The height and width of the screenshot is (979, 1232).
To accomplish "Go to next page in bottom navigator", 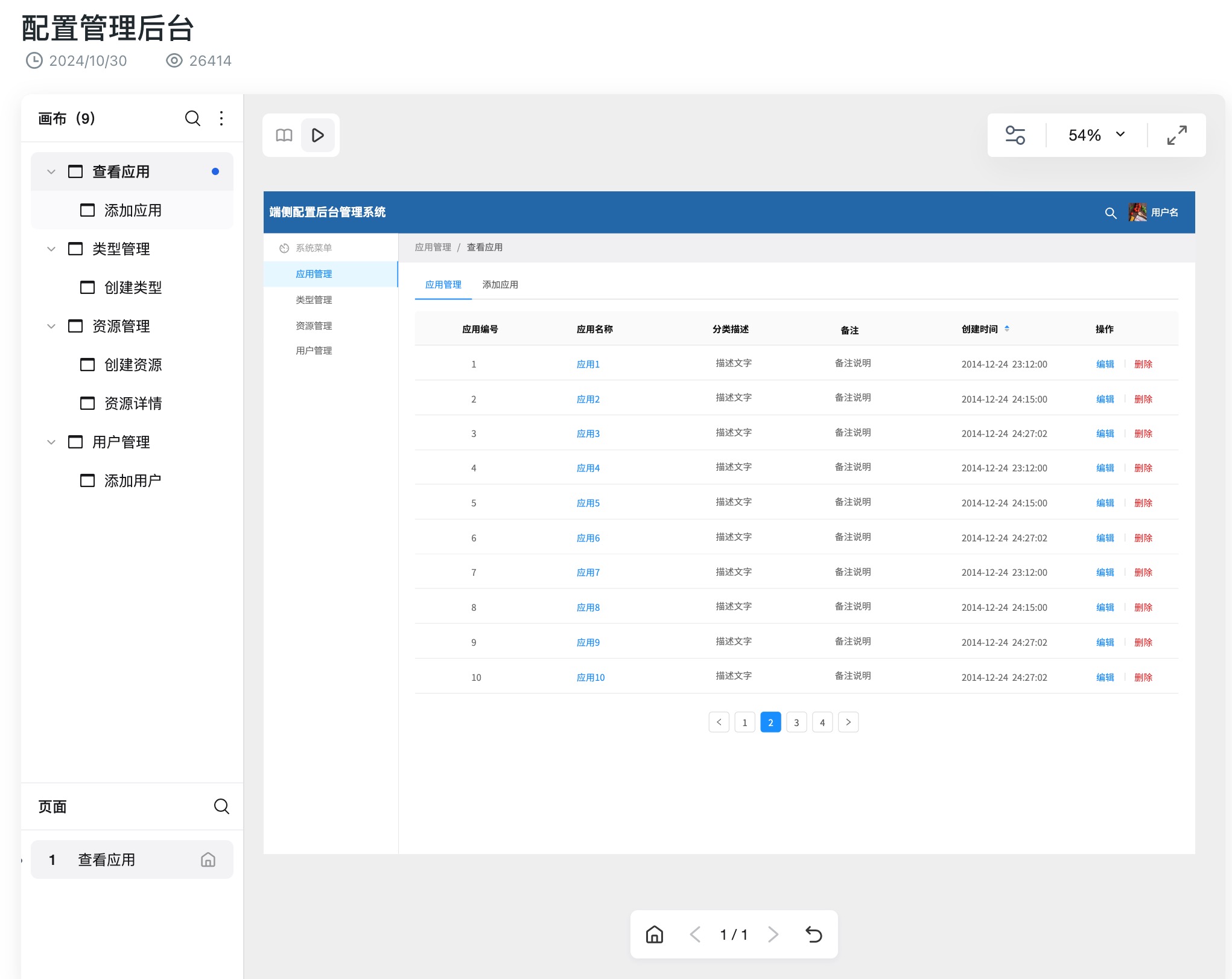I will pos(773,934).
